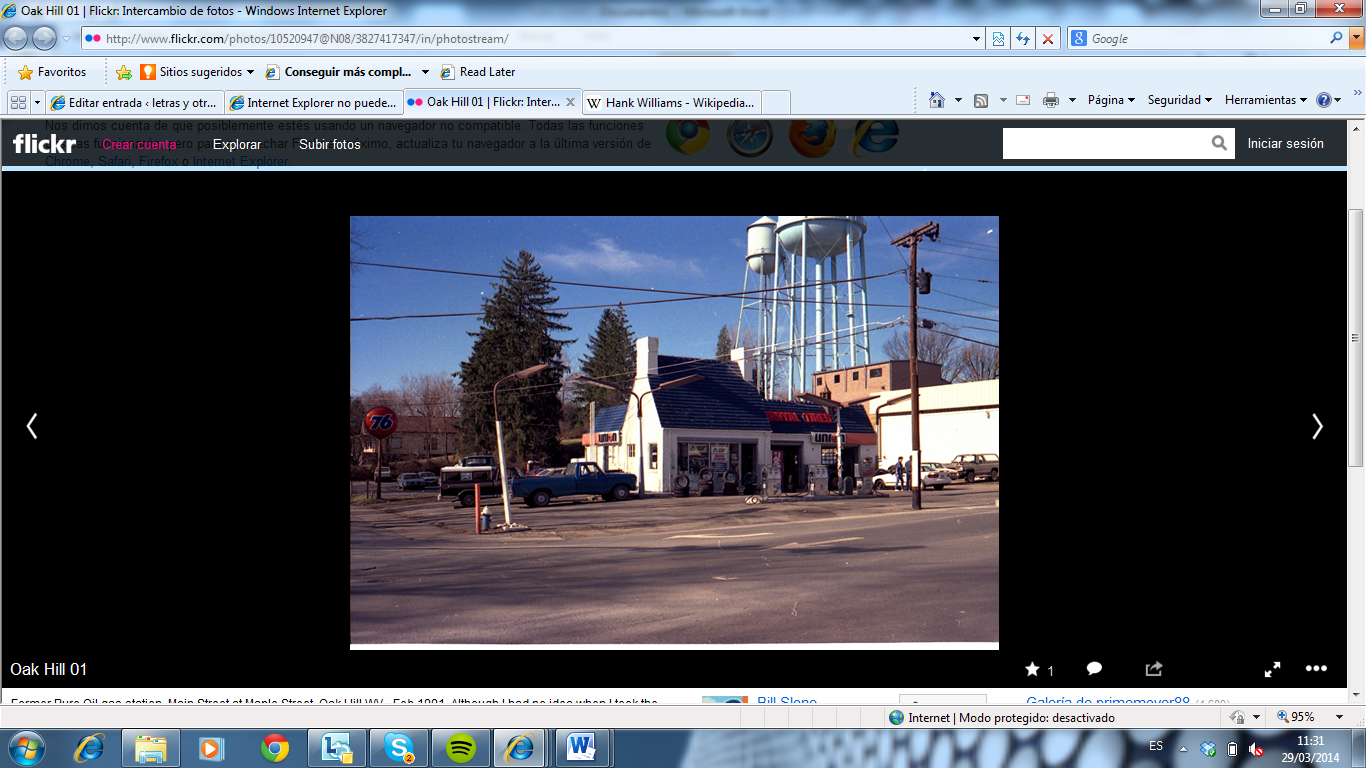The height and width of the screenshot is (768, 1366).
Task: Click the Internet Explorer refresh button
Action: (1023, 39)
